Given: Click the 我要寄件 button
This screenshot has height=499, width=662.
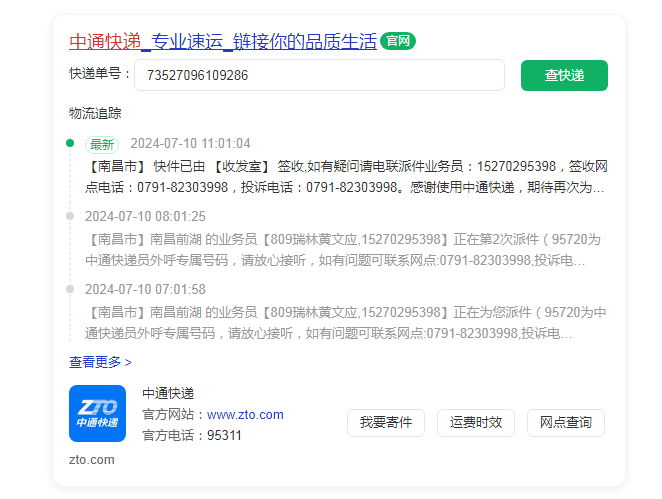Looking at the screenshot, I should pos(386,423).
